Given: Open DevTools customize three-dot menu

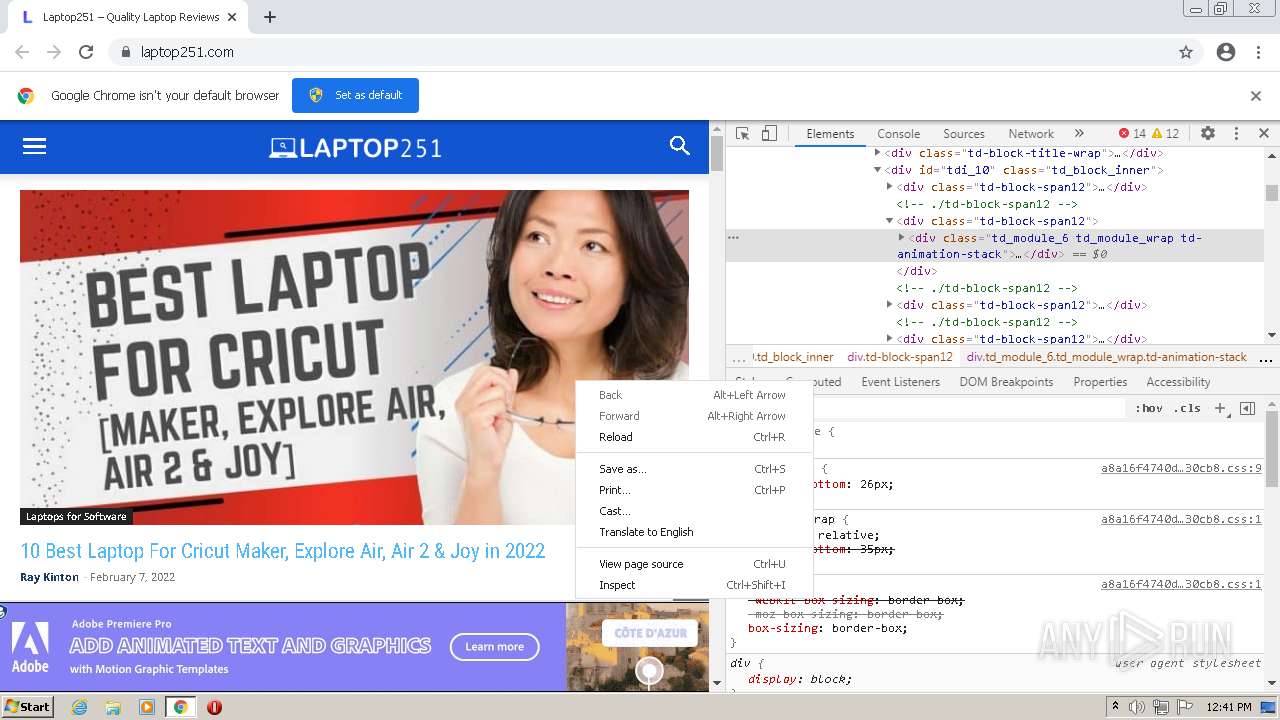Looking at the screenshot, I should point(1236,133).
